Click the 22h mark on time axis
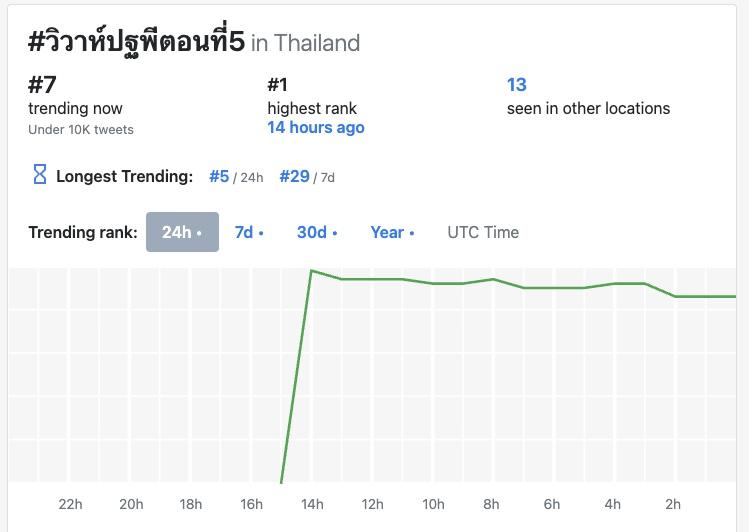 (x=70, y=504)
